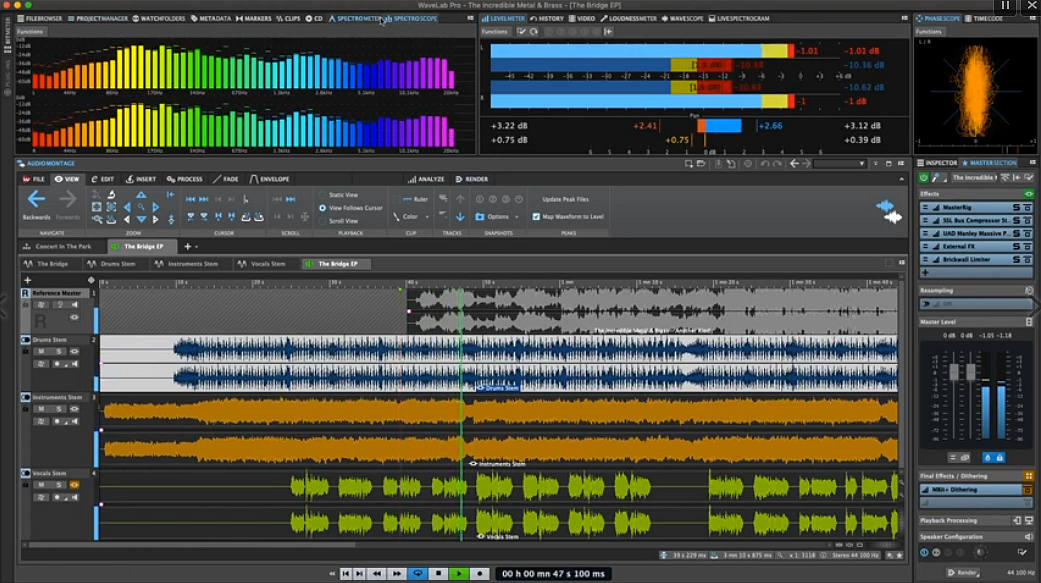The width and height of the screenshot is (1041, 583).
Task: Start playback with the green Play button
Action: click(x=459, y=574)
